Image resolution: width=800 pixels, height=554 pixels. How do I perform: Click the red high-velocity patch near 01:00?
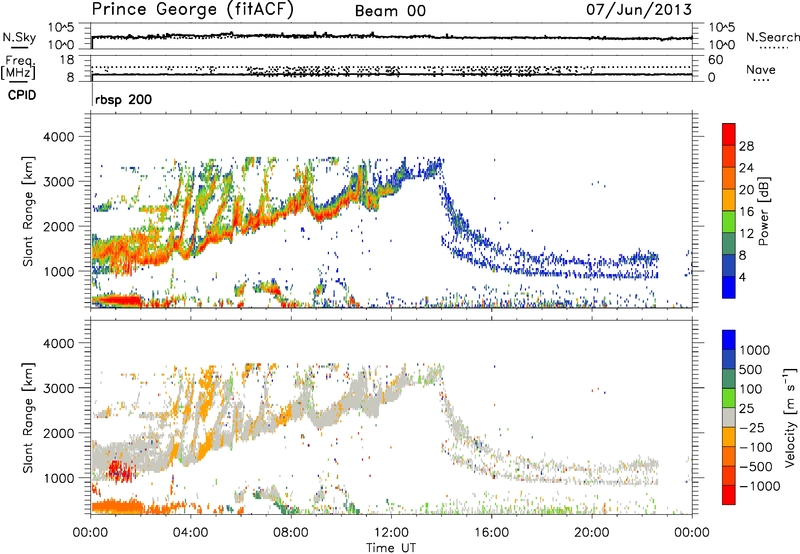click(x=119, y=470)
